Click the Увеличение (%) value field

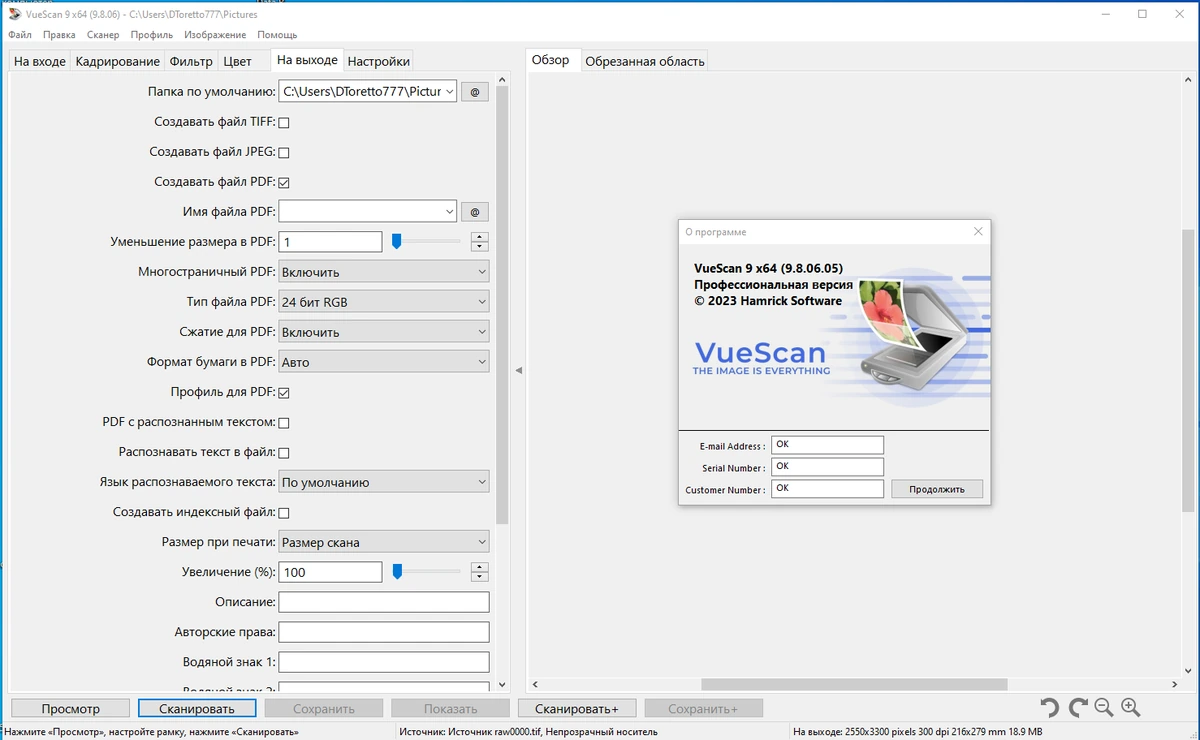point(330,572)
